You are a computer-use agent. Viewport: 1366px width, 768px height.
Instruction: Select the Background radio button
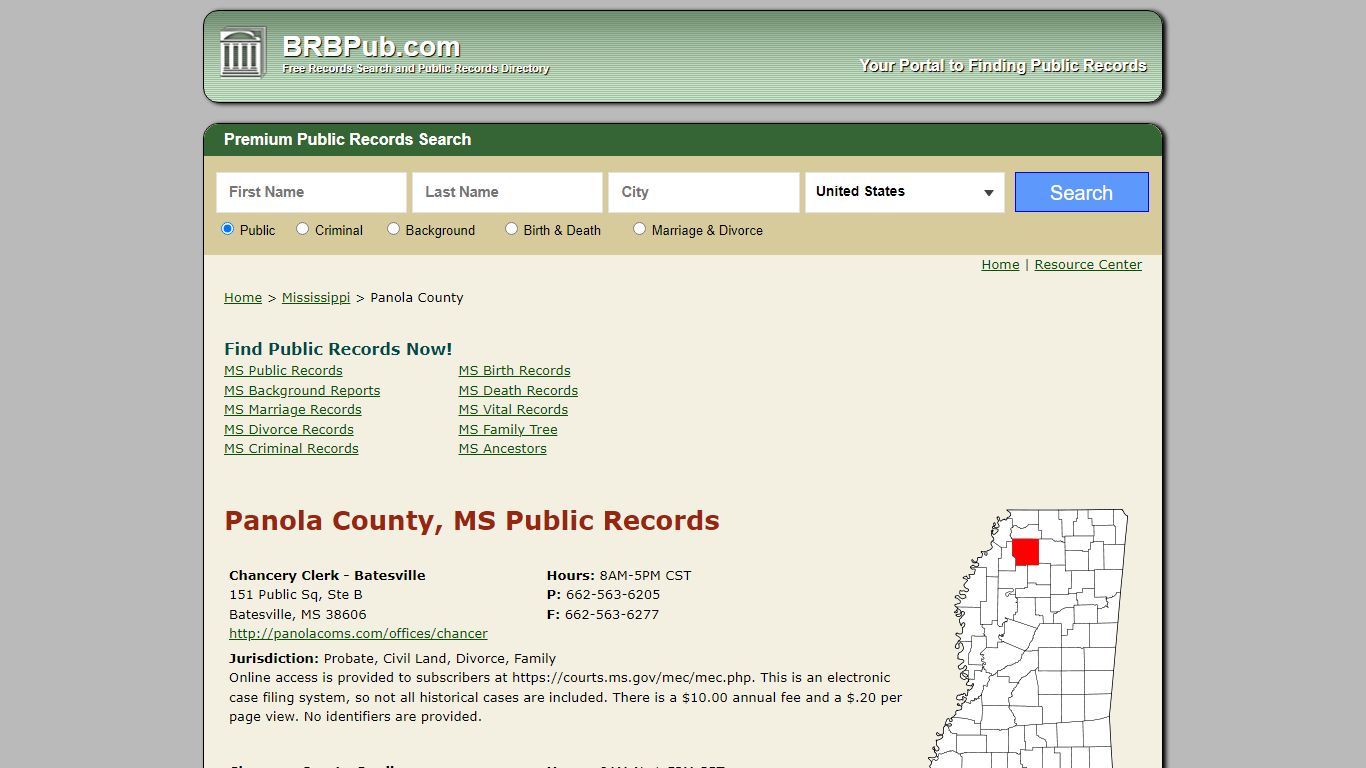[393, 229]
